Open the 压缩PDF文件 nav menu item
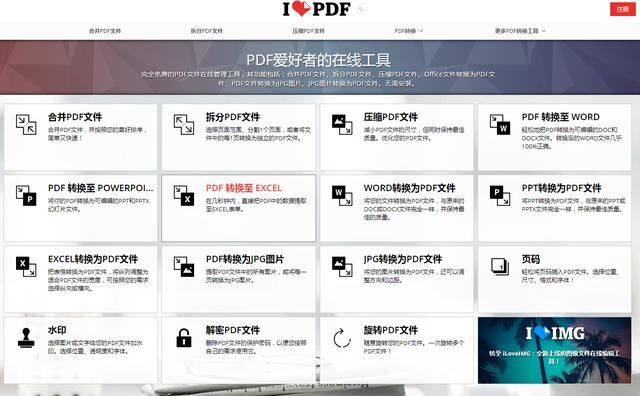Screen dimensions: 640x396 coord(308,31)
